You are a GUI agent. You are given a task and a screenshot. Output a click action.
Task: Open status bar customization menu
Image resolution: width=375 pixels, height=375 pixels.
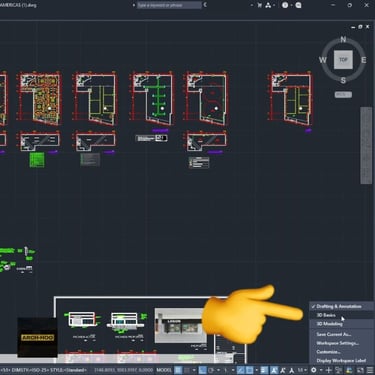(x=370, y=370)
